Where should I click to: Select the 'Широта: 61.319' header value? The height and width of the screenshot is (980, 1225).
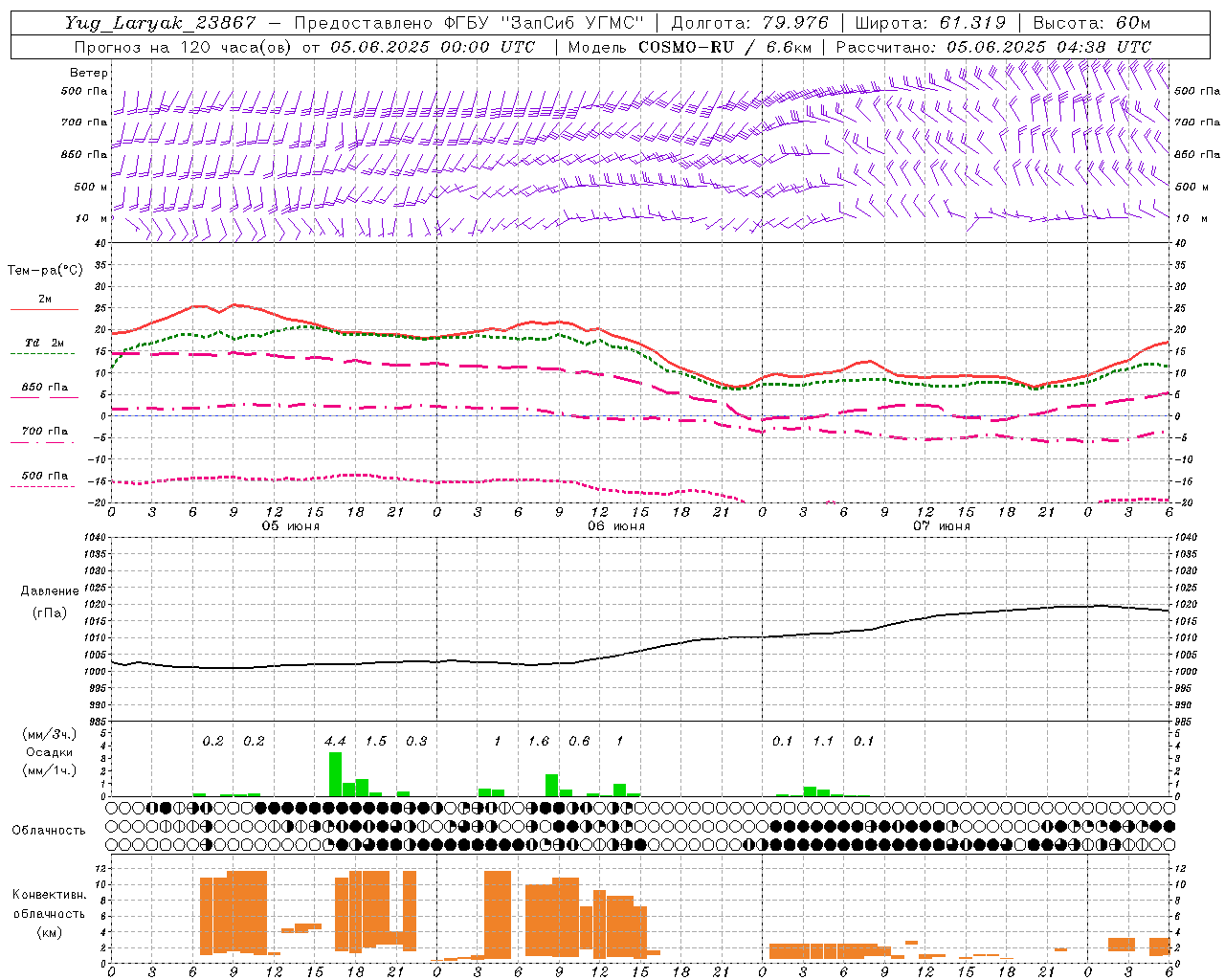[930, 23]
